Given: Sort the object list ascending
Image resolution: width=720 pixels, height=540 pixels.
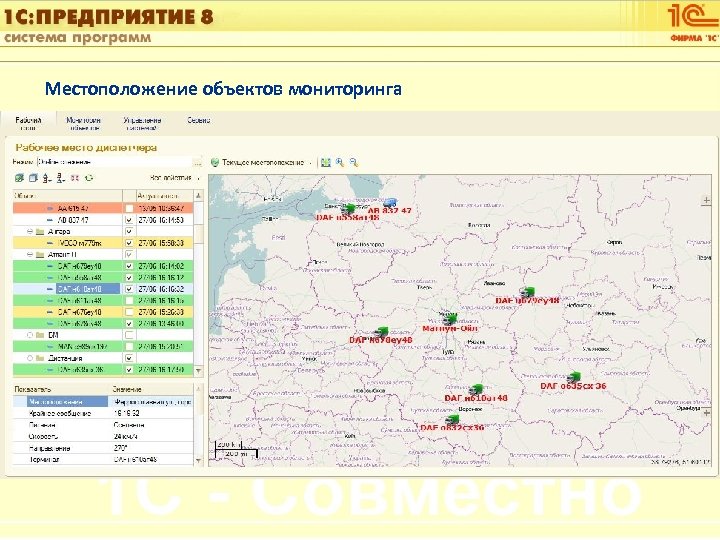Looking at the screenshot, I should coord(47,178).
